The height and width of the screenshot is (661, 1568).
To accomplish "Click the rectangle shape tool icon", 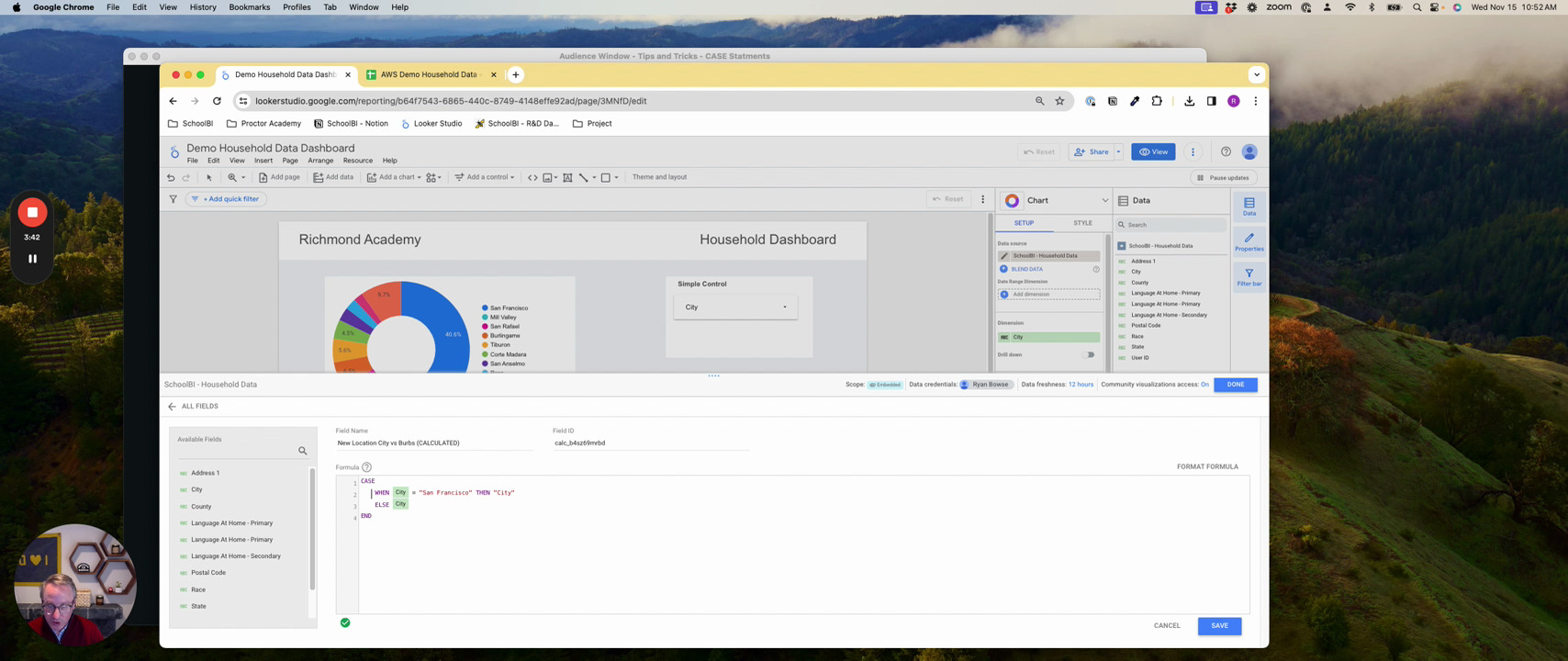I will [606, 177].
